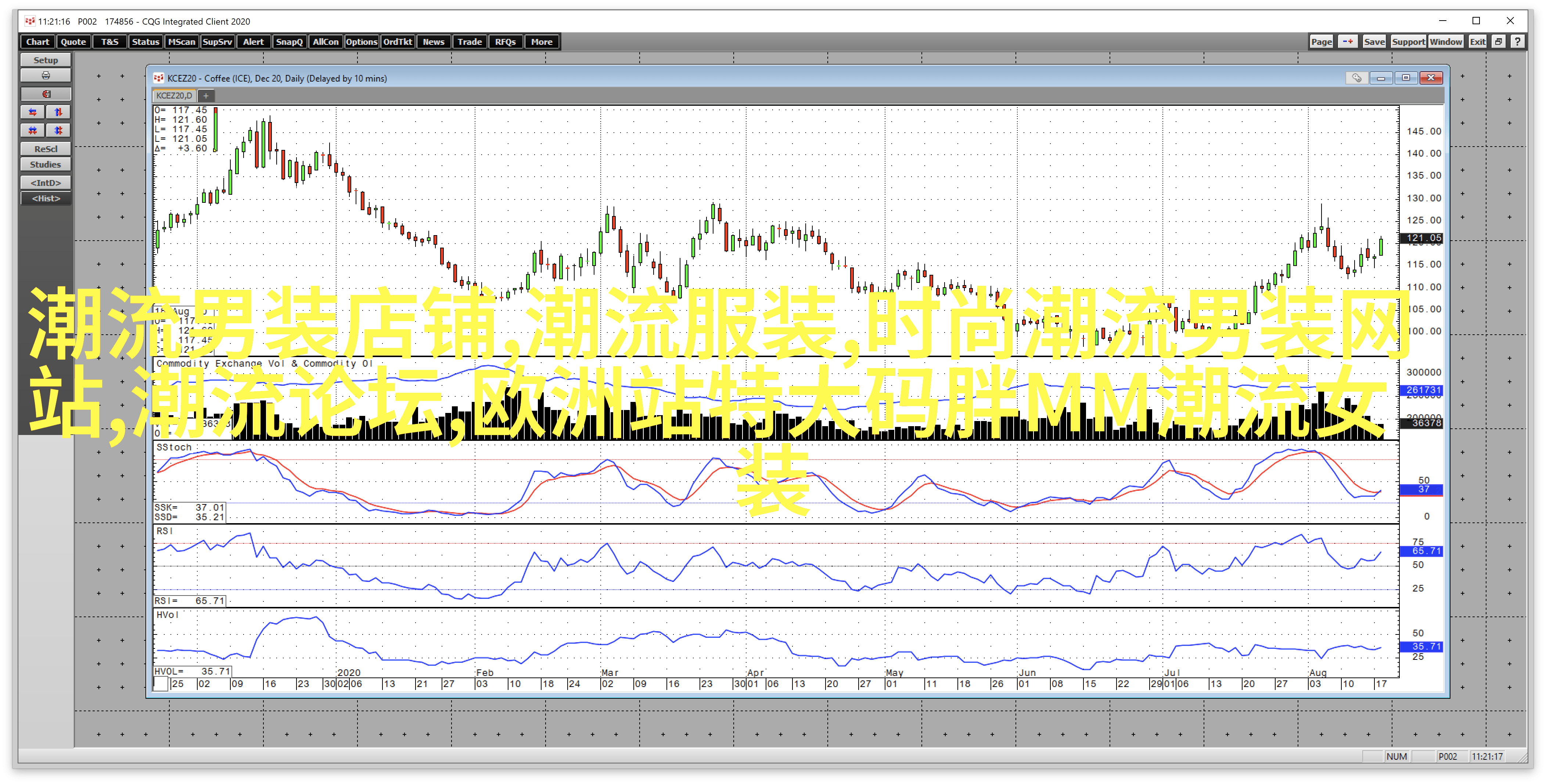The image size is (1546, 784).
Task: Open the Options toolbar item
Action: click(x=361, y=42)
